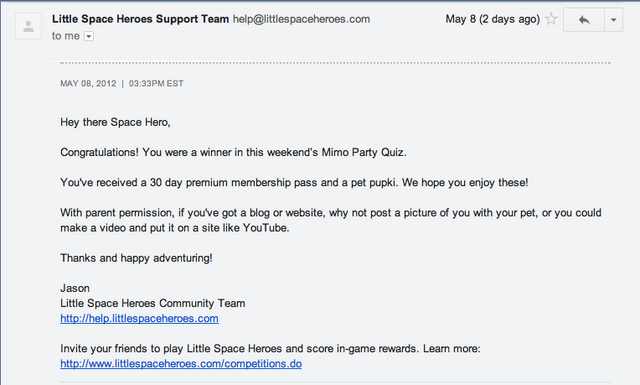Click the "Thanks and happy adventuring!" line
Viewport: 640px width, 385px height.
coord(136,258)
